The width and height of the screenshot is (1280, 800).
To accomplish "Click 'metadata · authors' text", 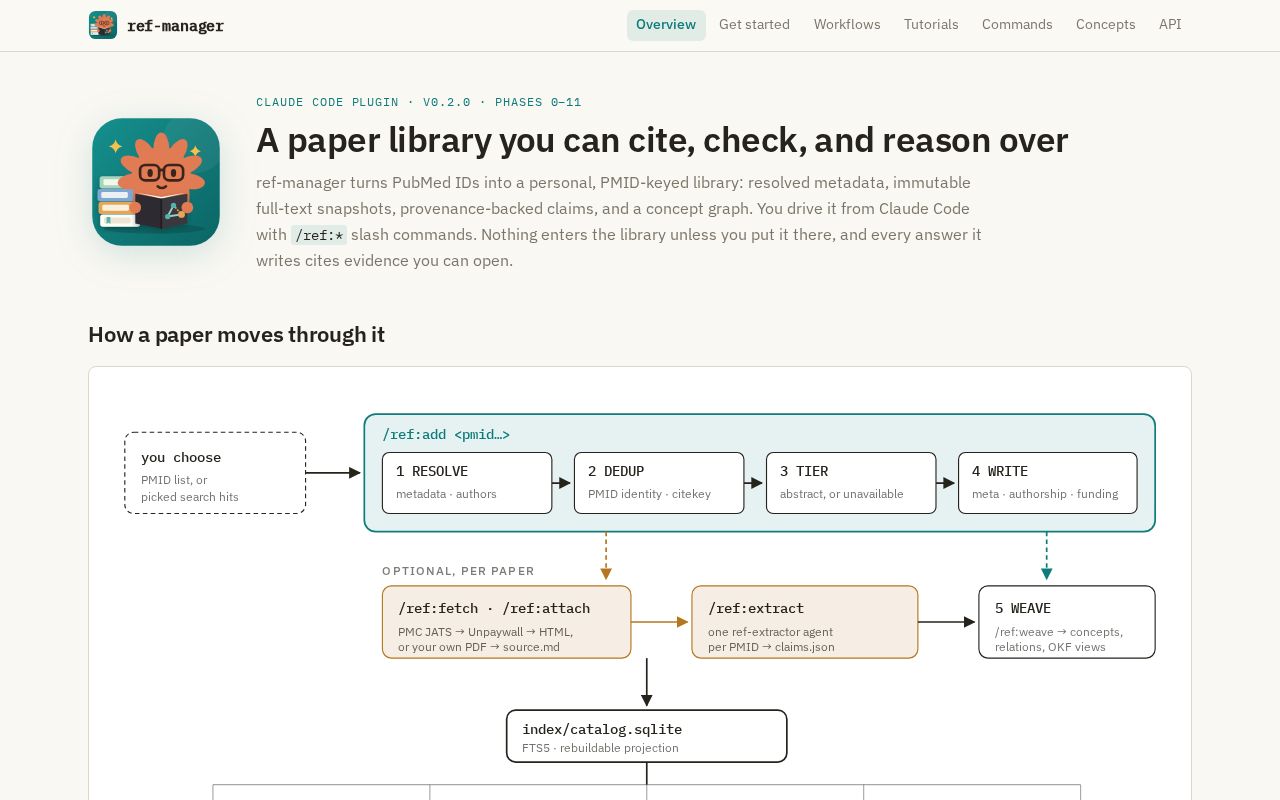I will pyautogui.click(x=446, y=494).
